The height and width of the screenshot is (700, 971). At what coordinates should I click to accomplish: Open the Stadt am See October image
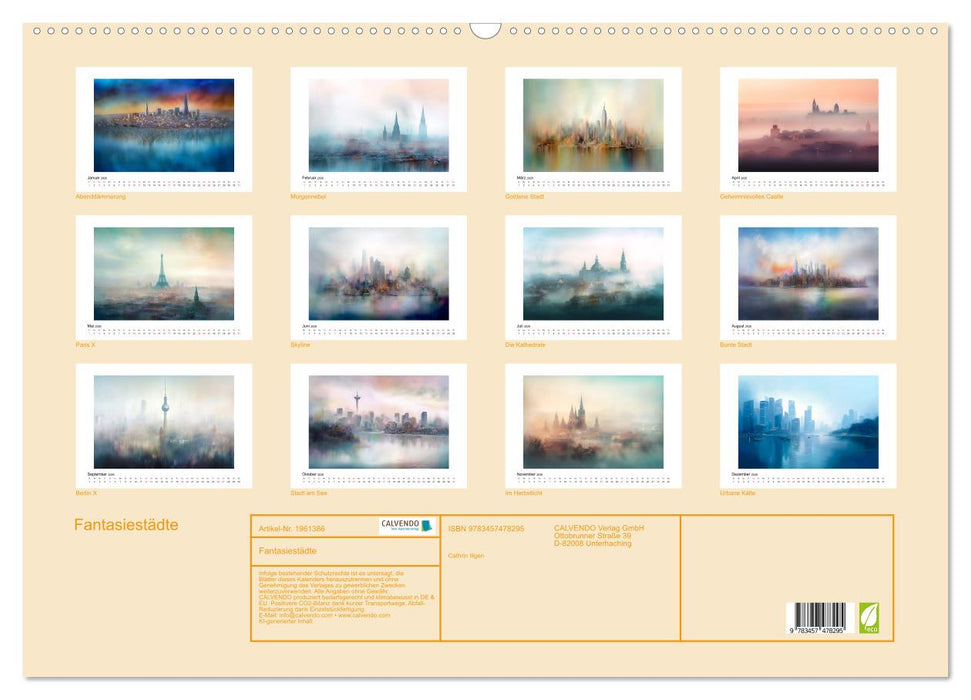(378, 420)
